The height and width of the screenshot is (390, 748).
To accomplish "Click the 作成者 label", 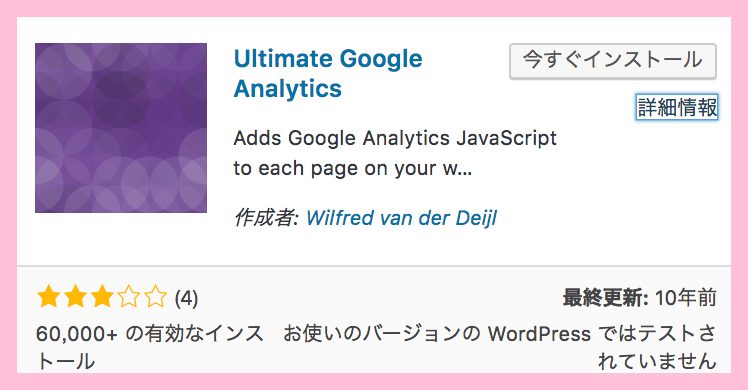I will point(266,218).
